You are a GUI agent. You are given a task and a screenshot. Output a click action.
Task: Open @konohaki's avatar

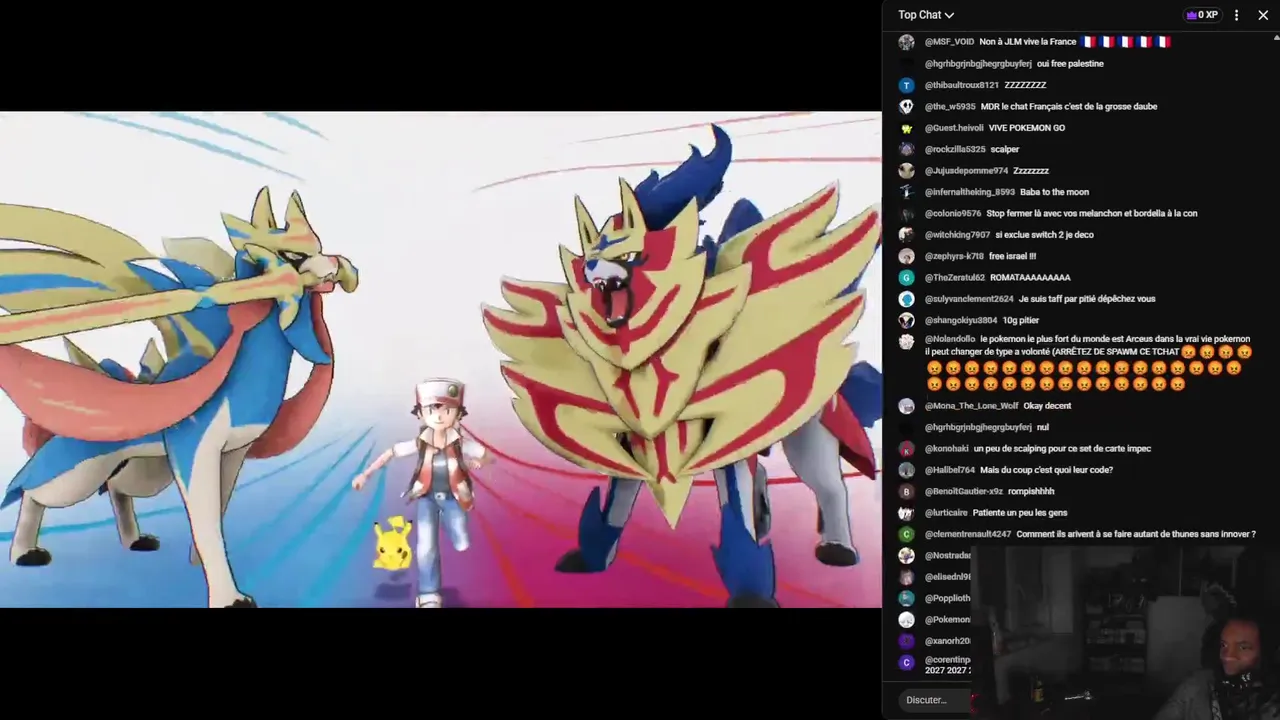(x=906, y=449)
